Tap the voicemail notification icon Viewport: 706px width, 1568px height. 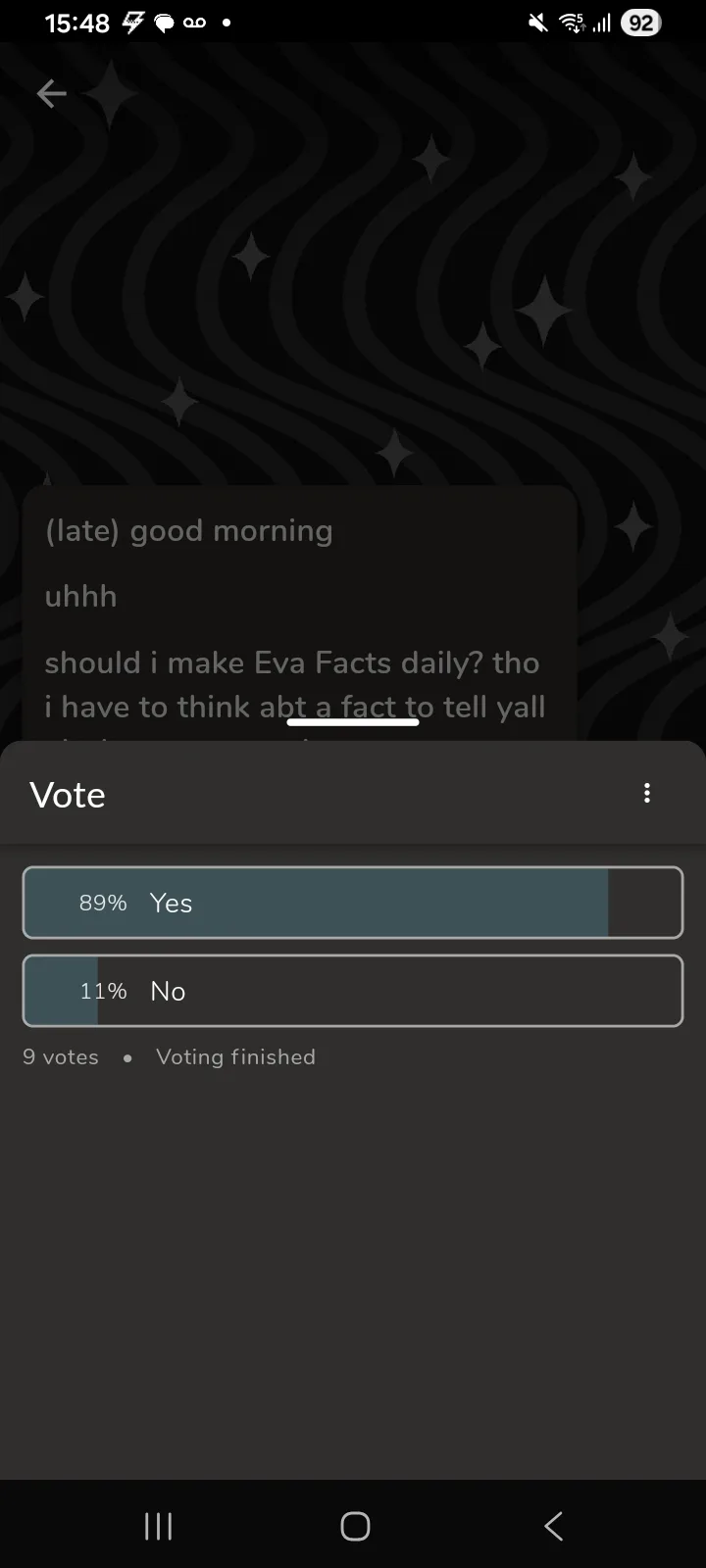[x=194, y=23]
